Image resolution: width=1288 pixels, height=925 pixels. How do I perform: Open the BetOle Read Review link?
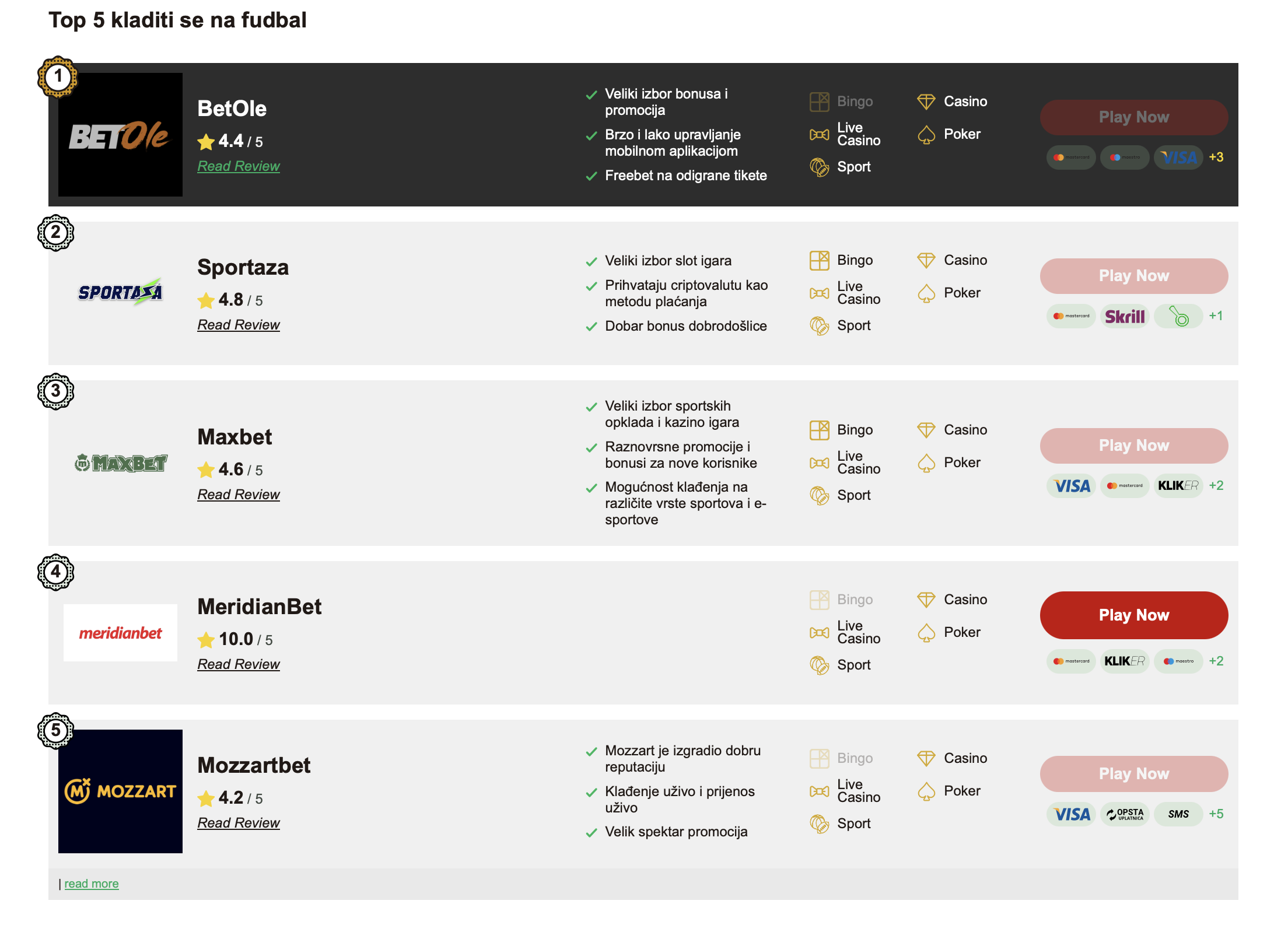[239, 166]
